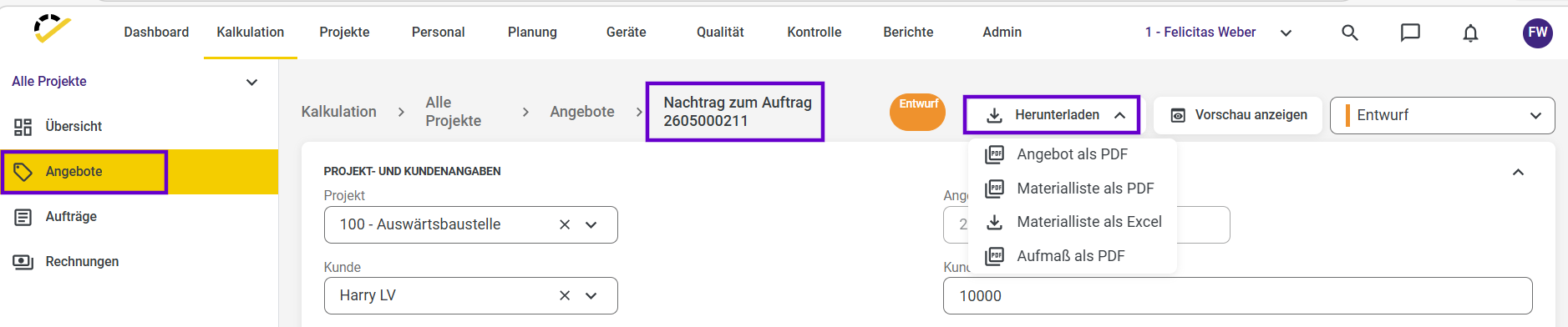Image resolution: width=1568 pixels, height=327 pixels.
Task: Open the Entwurf status dropdown
Action: pos(1442,115)
